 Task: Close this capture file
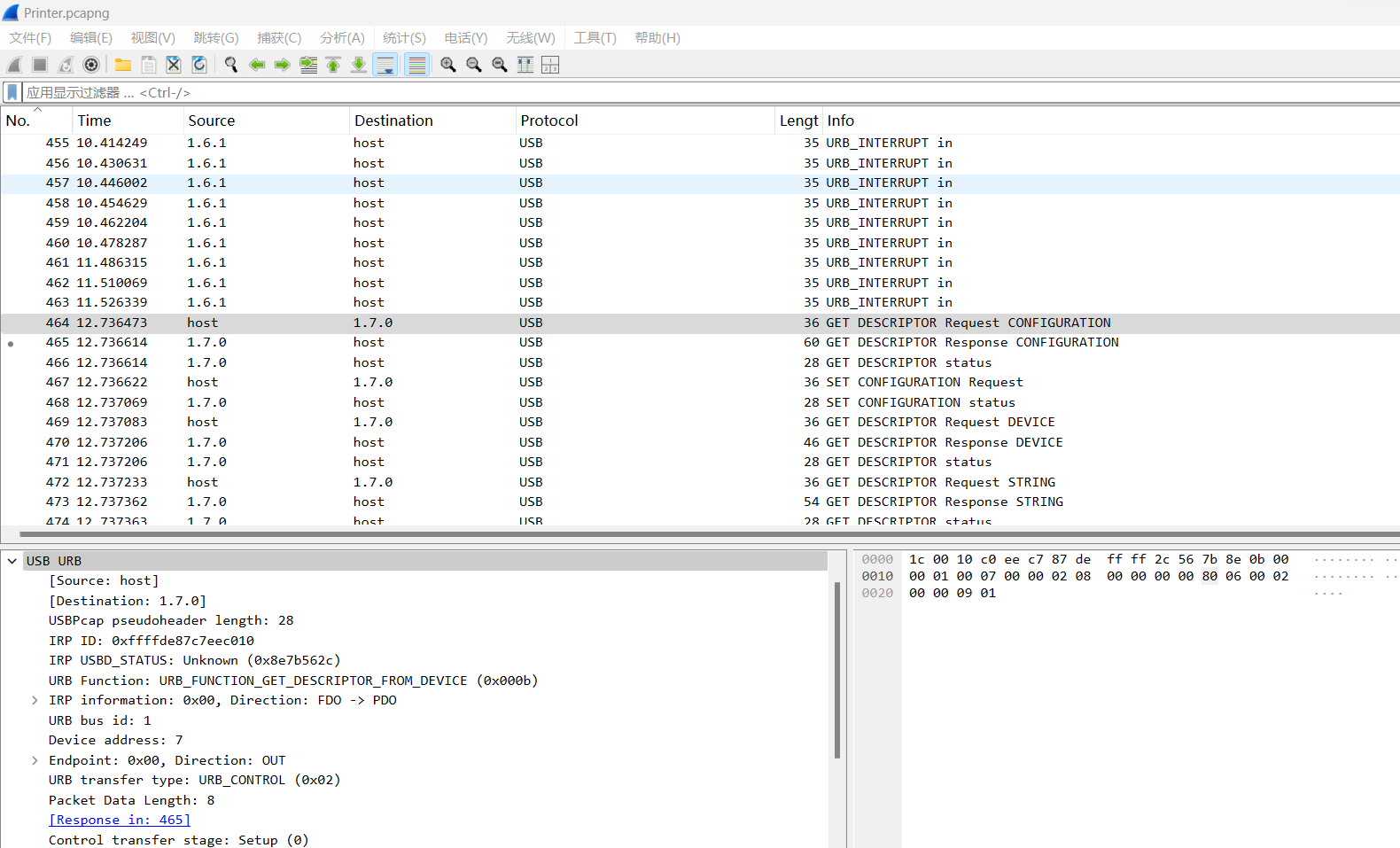point(174,65)
